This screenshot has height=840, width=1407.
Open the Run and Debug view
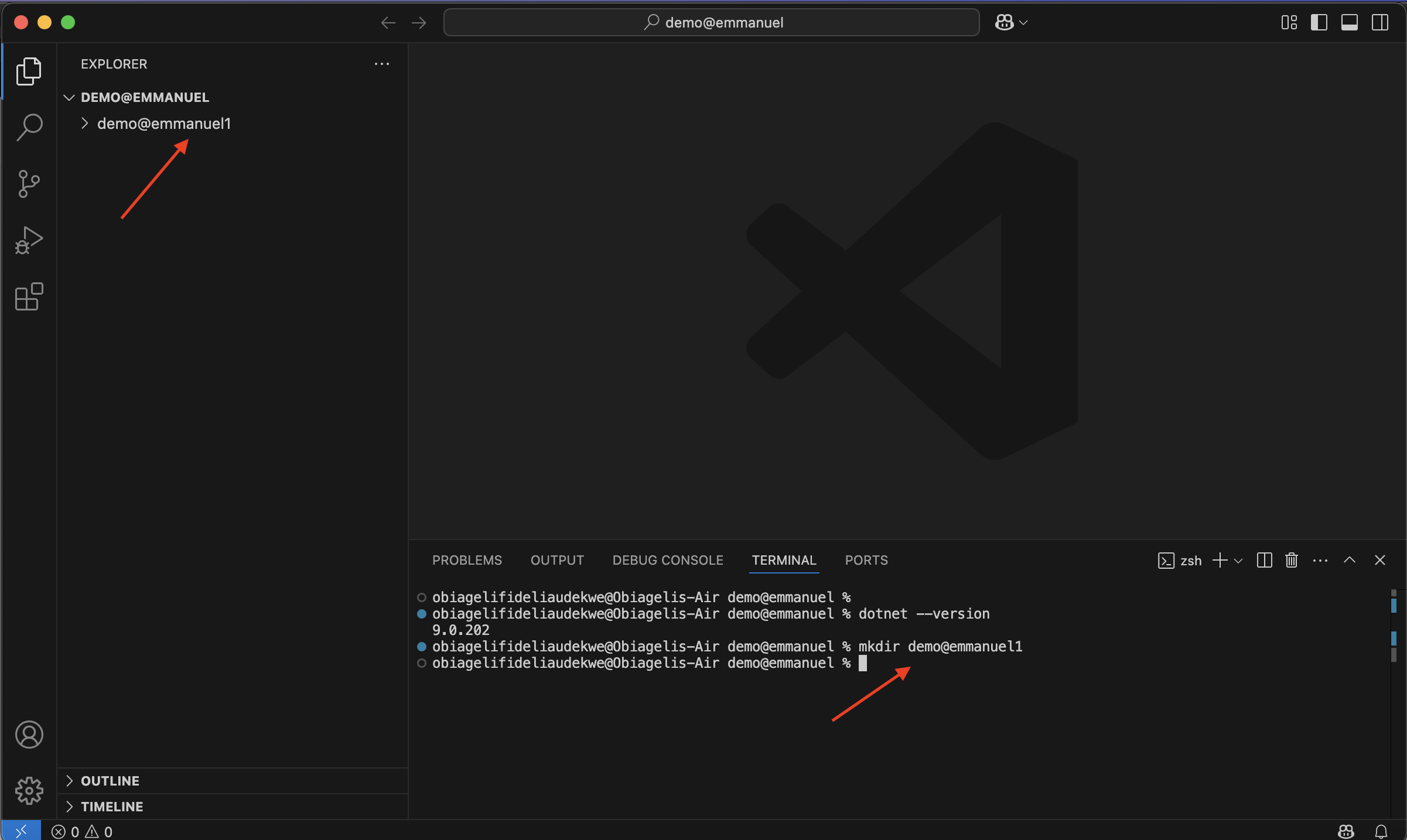tap(29, 240)
